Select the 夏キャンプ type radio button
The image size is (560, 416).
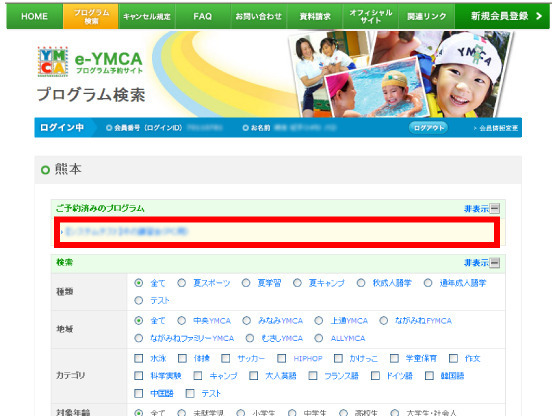click(297, 283)
